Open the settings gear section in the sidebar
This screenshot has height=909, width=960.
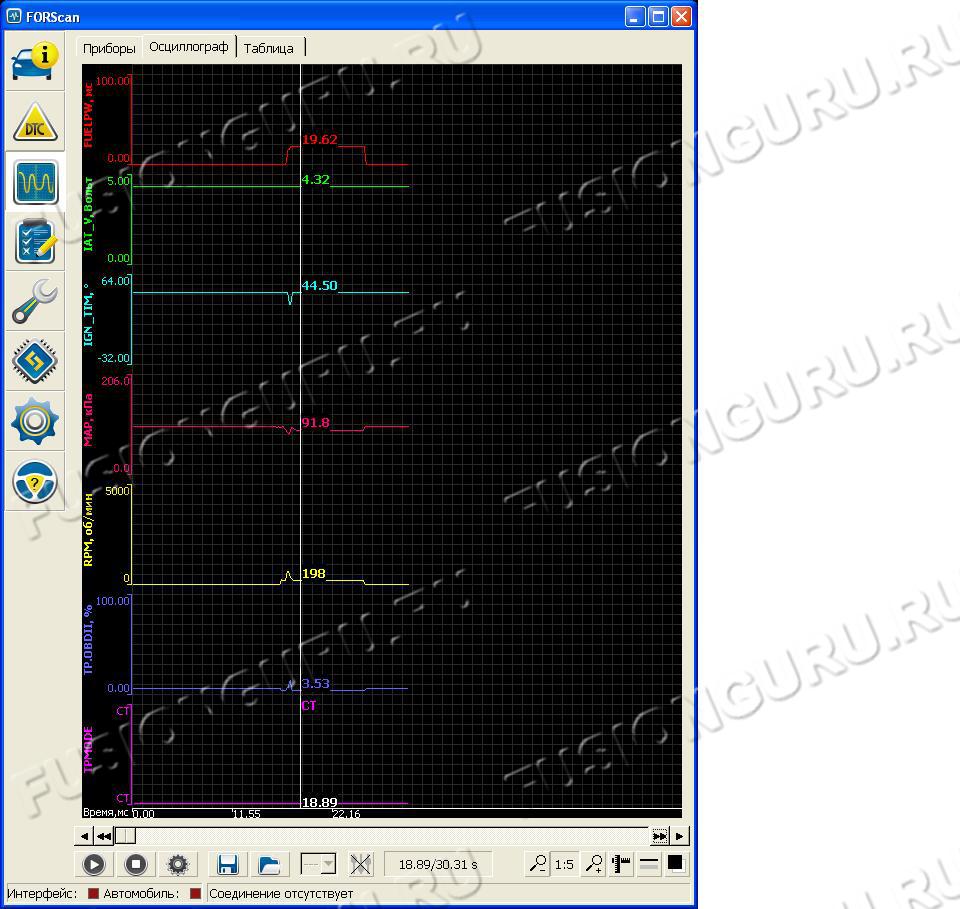(35, 421)
